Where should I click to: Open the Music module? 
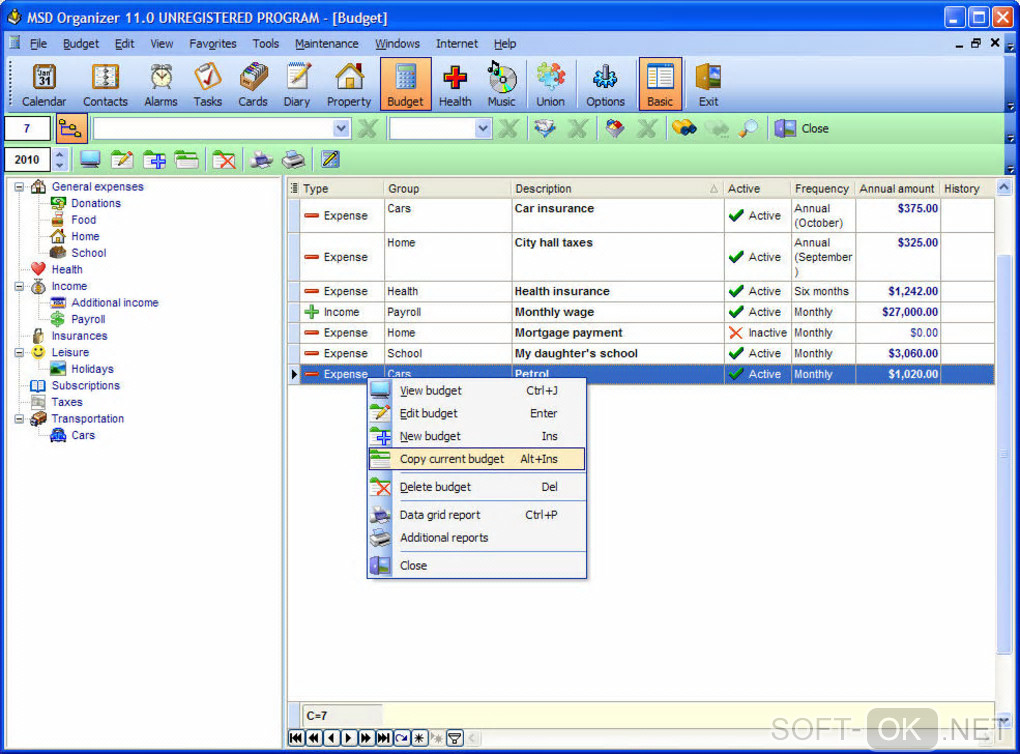coord(501,85)
